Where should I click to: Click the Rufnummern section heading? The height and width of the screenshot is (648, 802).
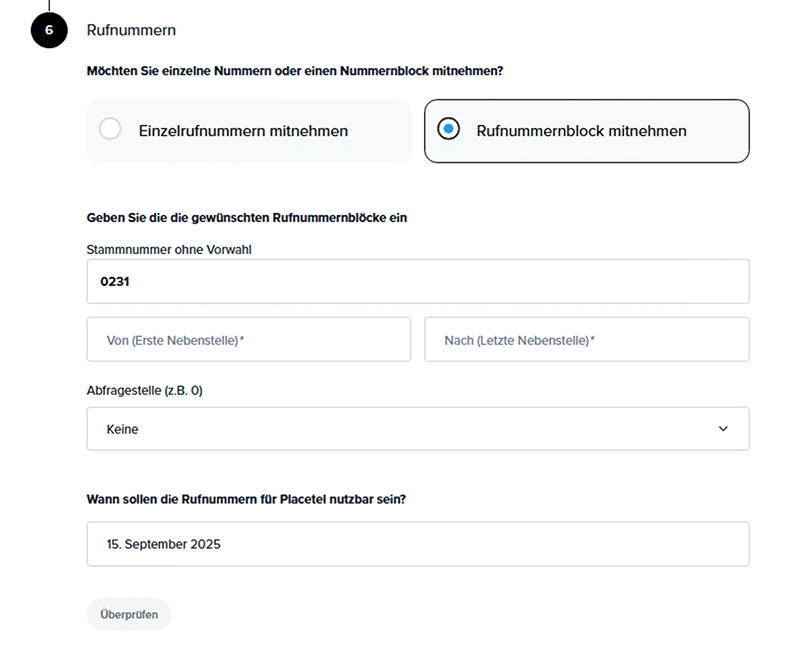click(x=131, y=30)
